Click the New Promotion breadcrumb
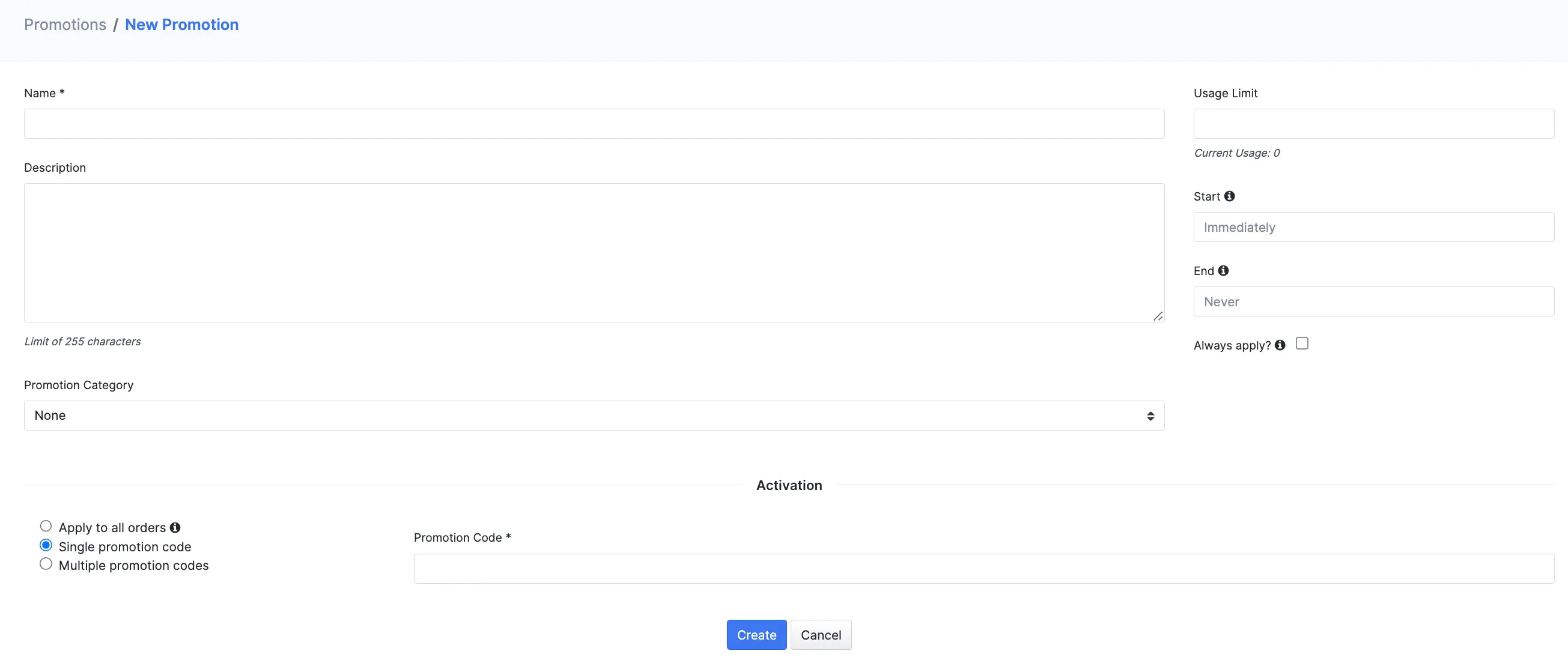The image size is (1568, 663). click(x=181, y=25)
